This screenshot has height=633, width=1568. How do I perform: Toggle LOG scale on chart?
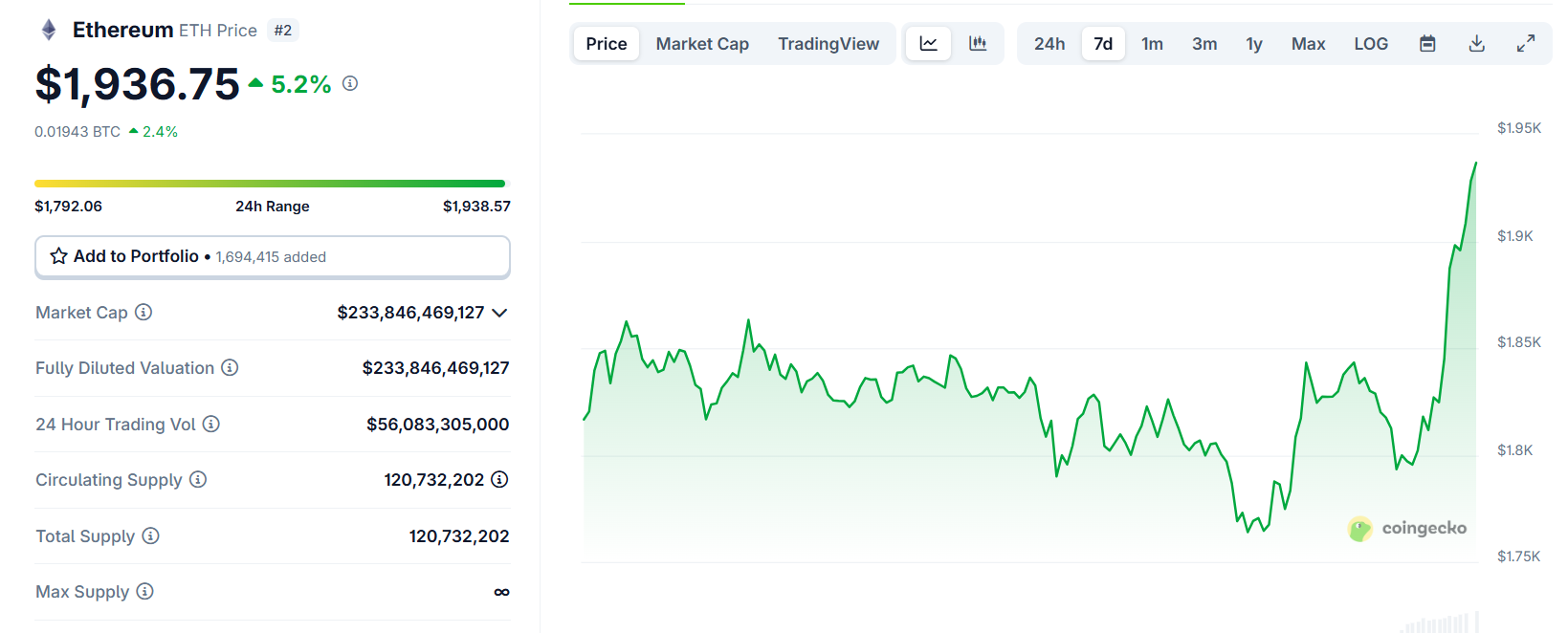(1371, 43)
